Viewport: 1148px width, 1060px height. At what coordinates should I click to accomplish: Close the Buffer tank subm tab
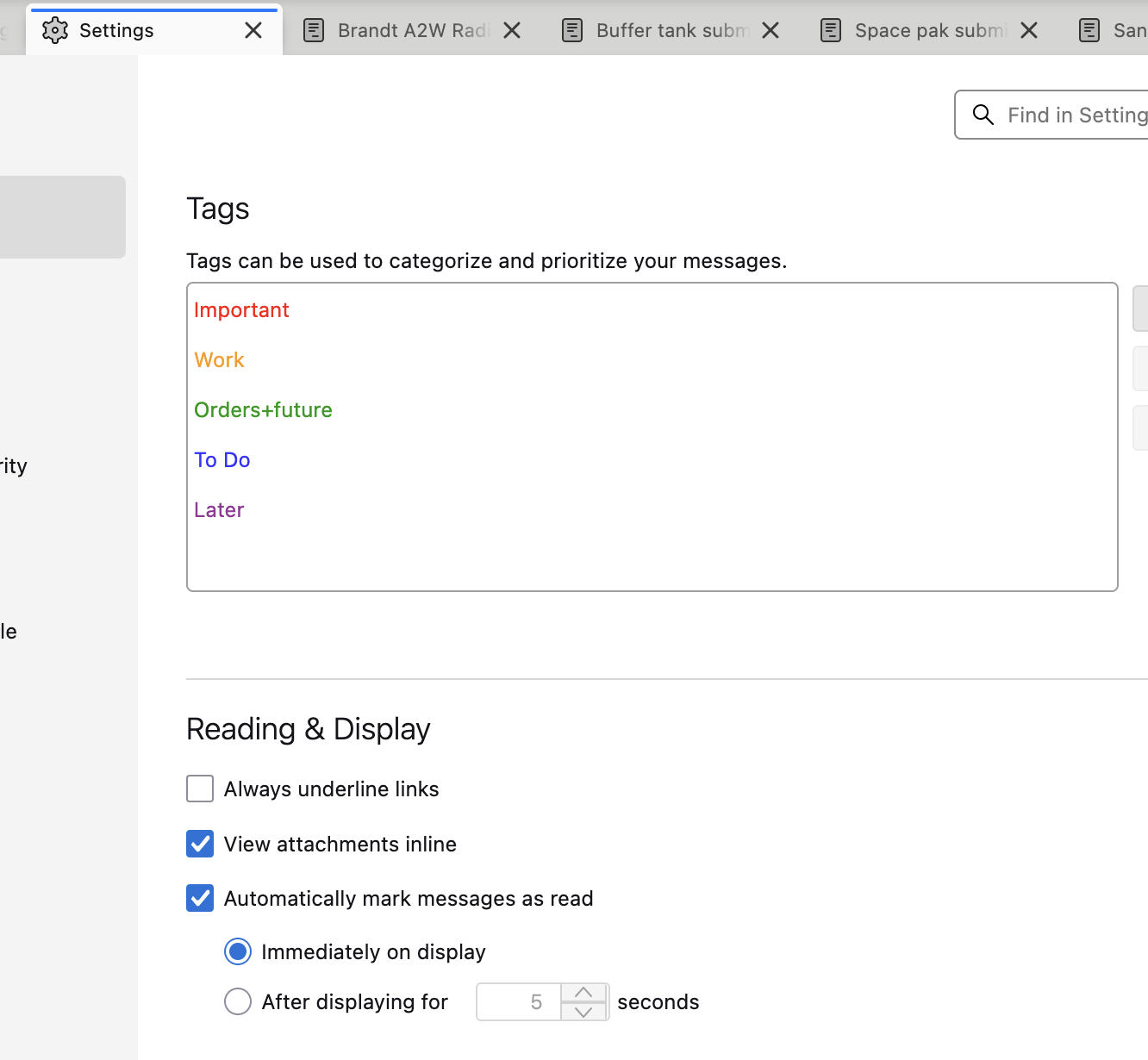click(x=771, y=30)
